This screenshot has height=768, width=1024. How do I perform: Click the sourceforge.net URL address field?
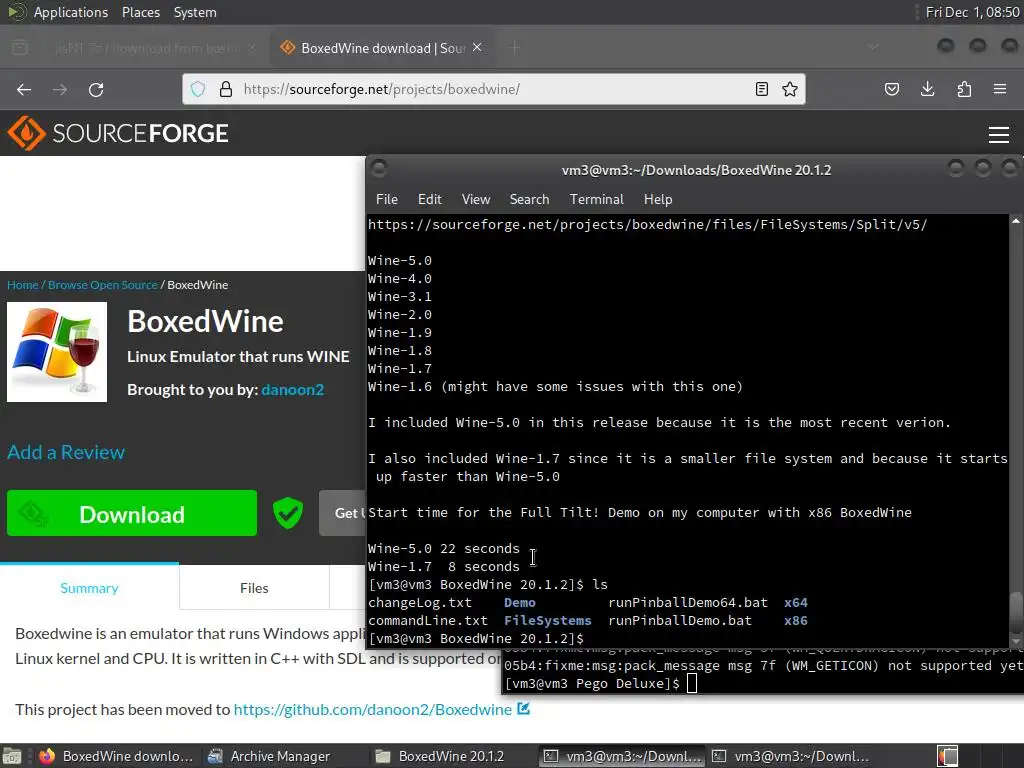[493, 89]
